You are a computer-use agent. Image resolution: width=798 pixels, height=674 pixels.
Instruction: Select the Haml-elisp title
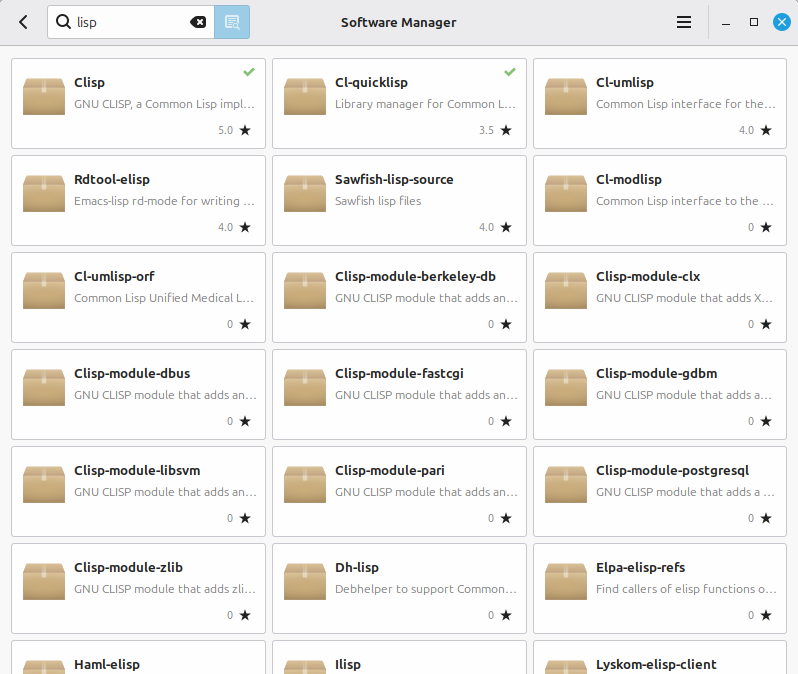pos(107,664)
